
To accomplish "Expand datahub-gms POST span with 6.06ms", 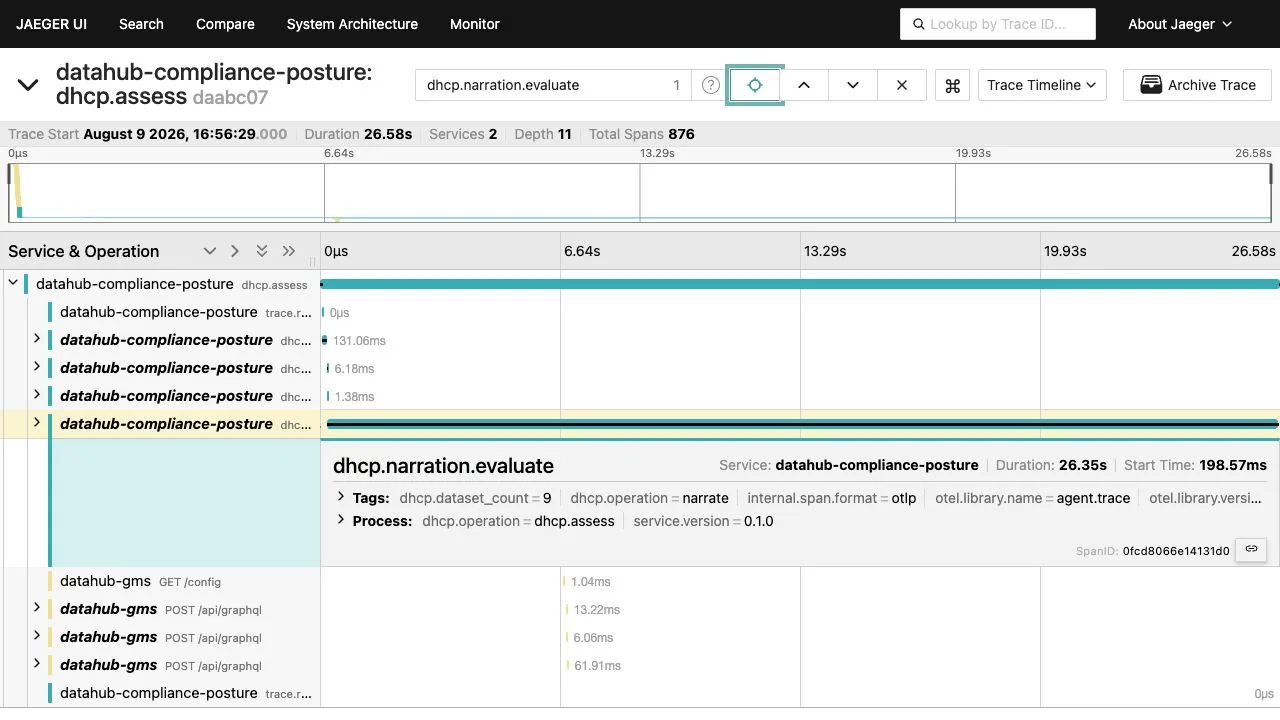I will (x=37, y=636).
